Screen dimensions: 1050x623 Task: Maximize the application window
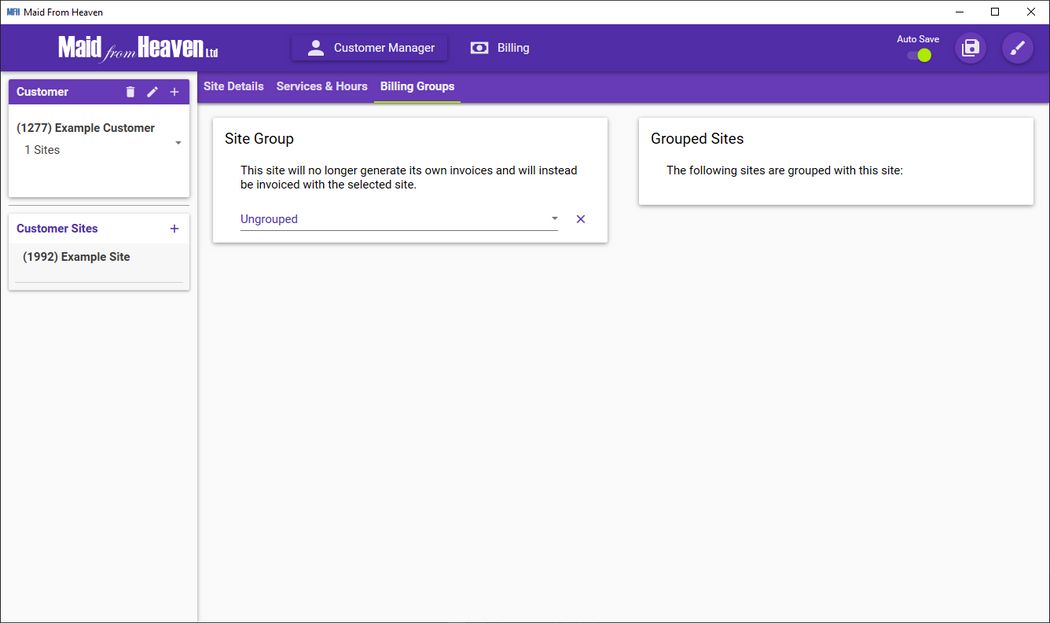point(995,12)
